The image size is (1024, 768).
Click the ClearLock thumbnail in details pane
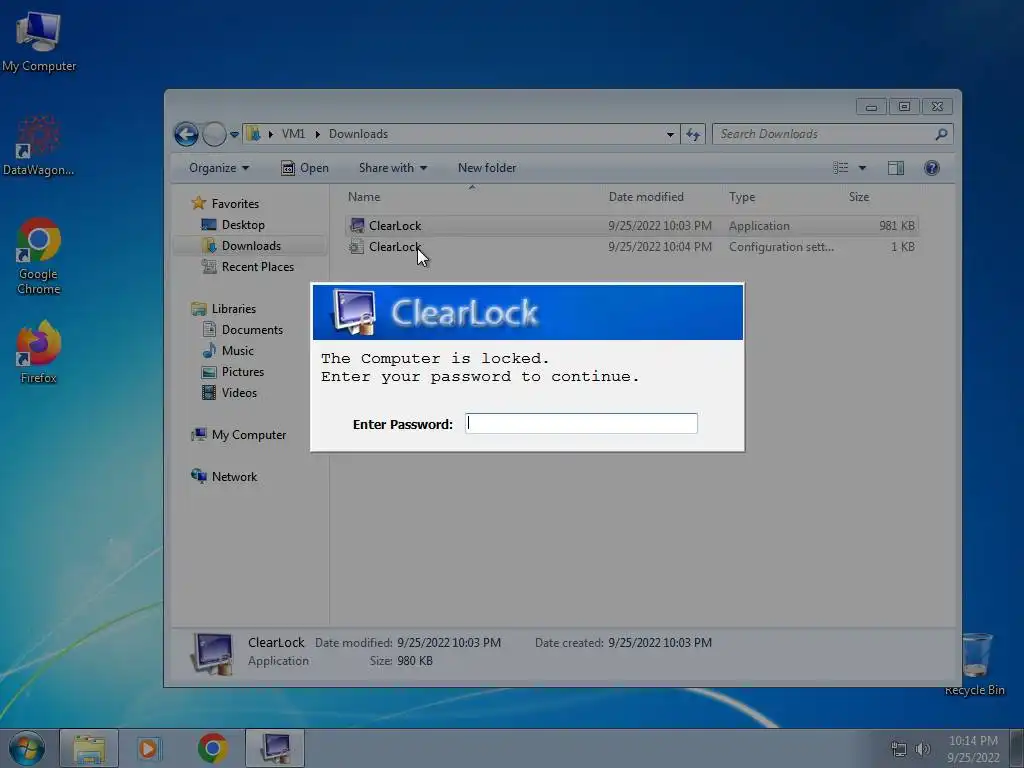click(212, 653)
